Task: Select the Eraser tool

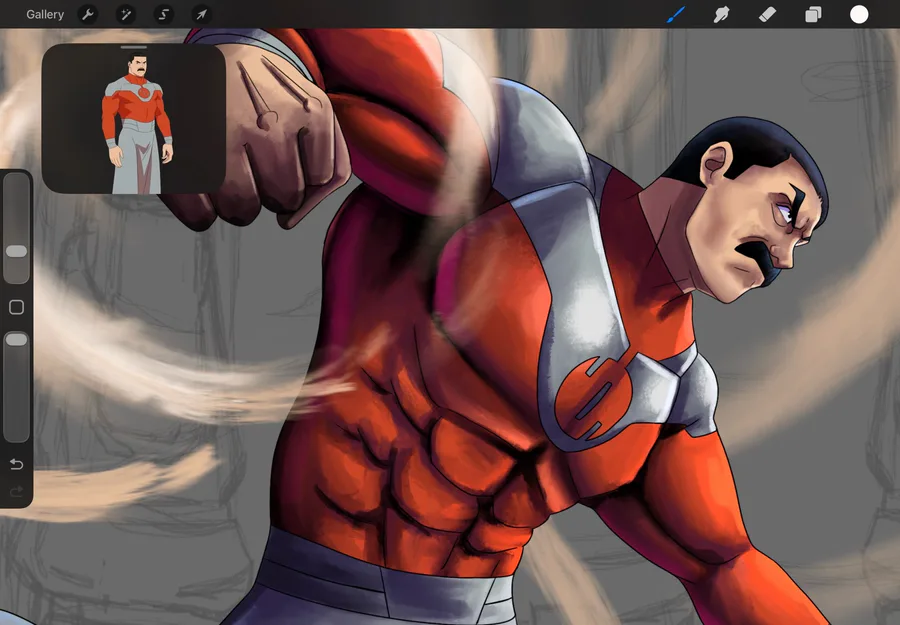Action: tap(767, 14)
